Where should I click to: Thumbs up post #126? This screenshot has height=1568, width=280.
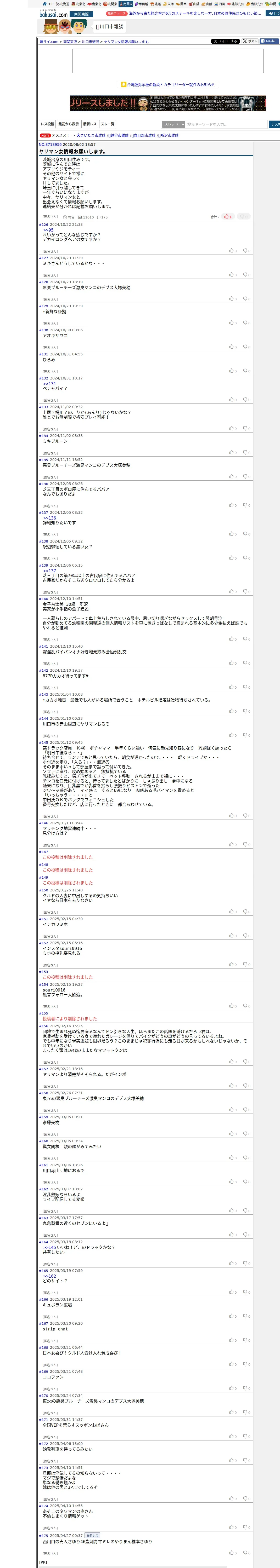pyautogui.click(x=233, y=251)
